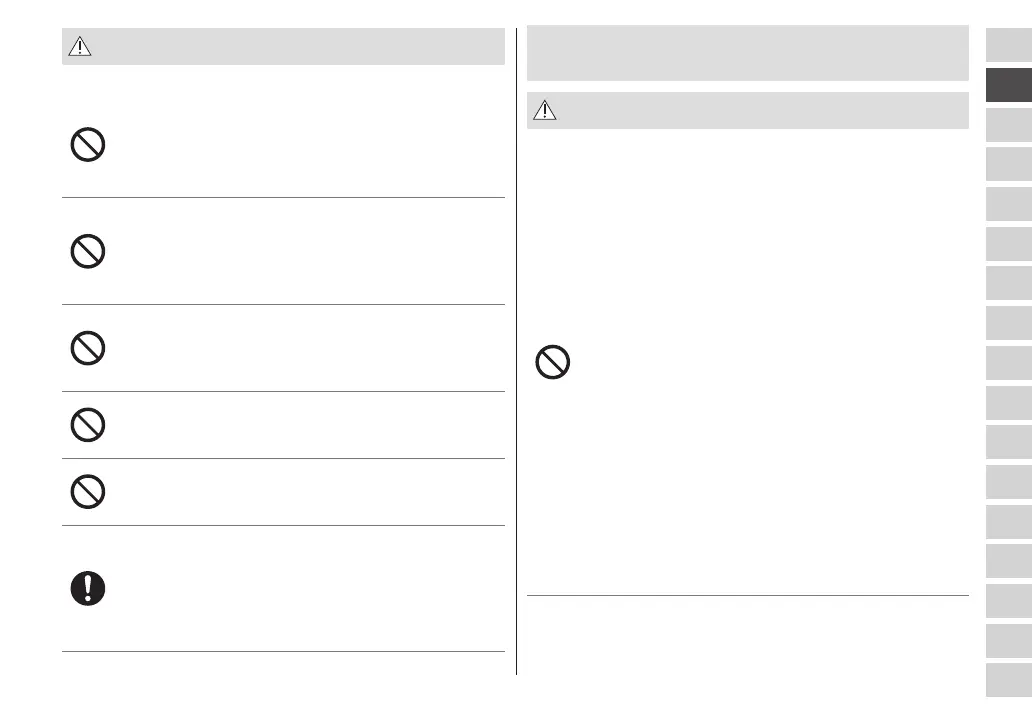
Task: Select the second side tab from bottom
Action: pyautogui.click(x=1008, y=640)
